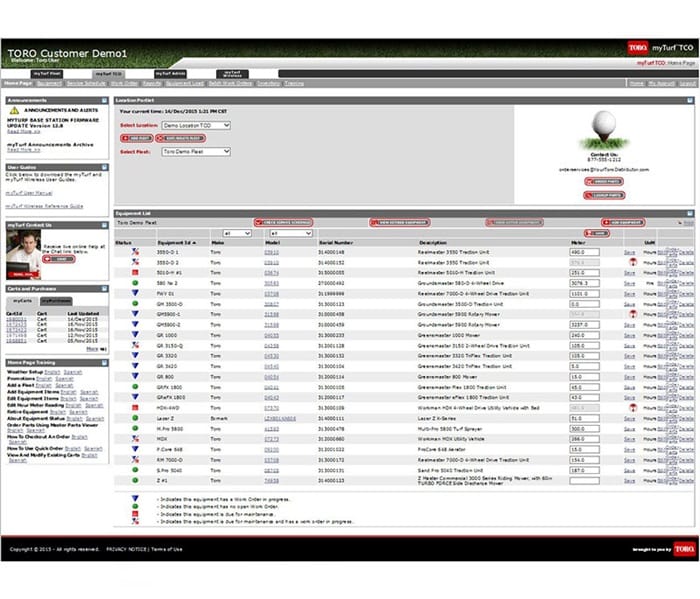
Task: Click golf ball image in Location Portlet
Action: point(604,130)
